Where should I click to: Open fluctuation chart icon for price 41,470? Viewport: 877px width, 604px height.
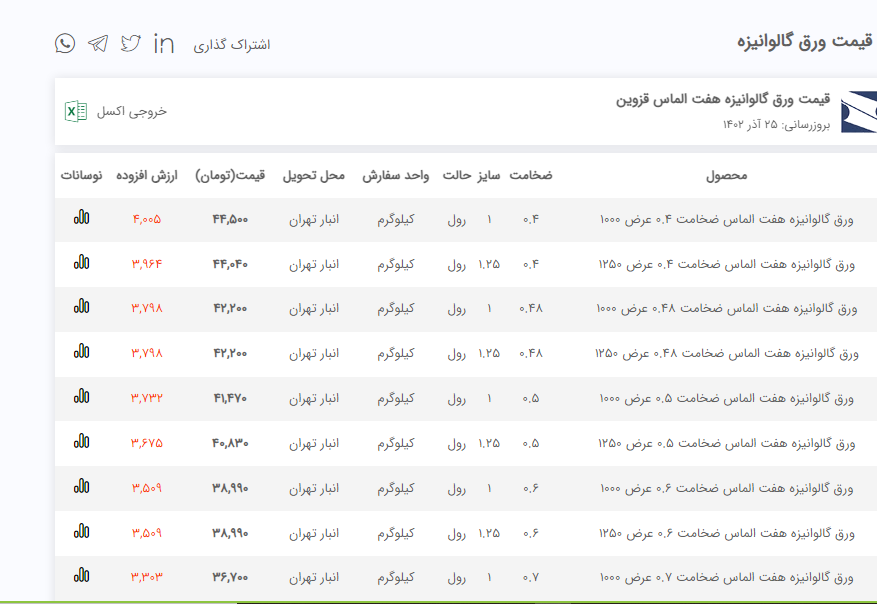(81, 397)
